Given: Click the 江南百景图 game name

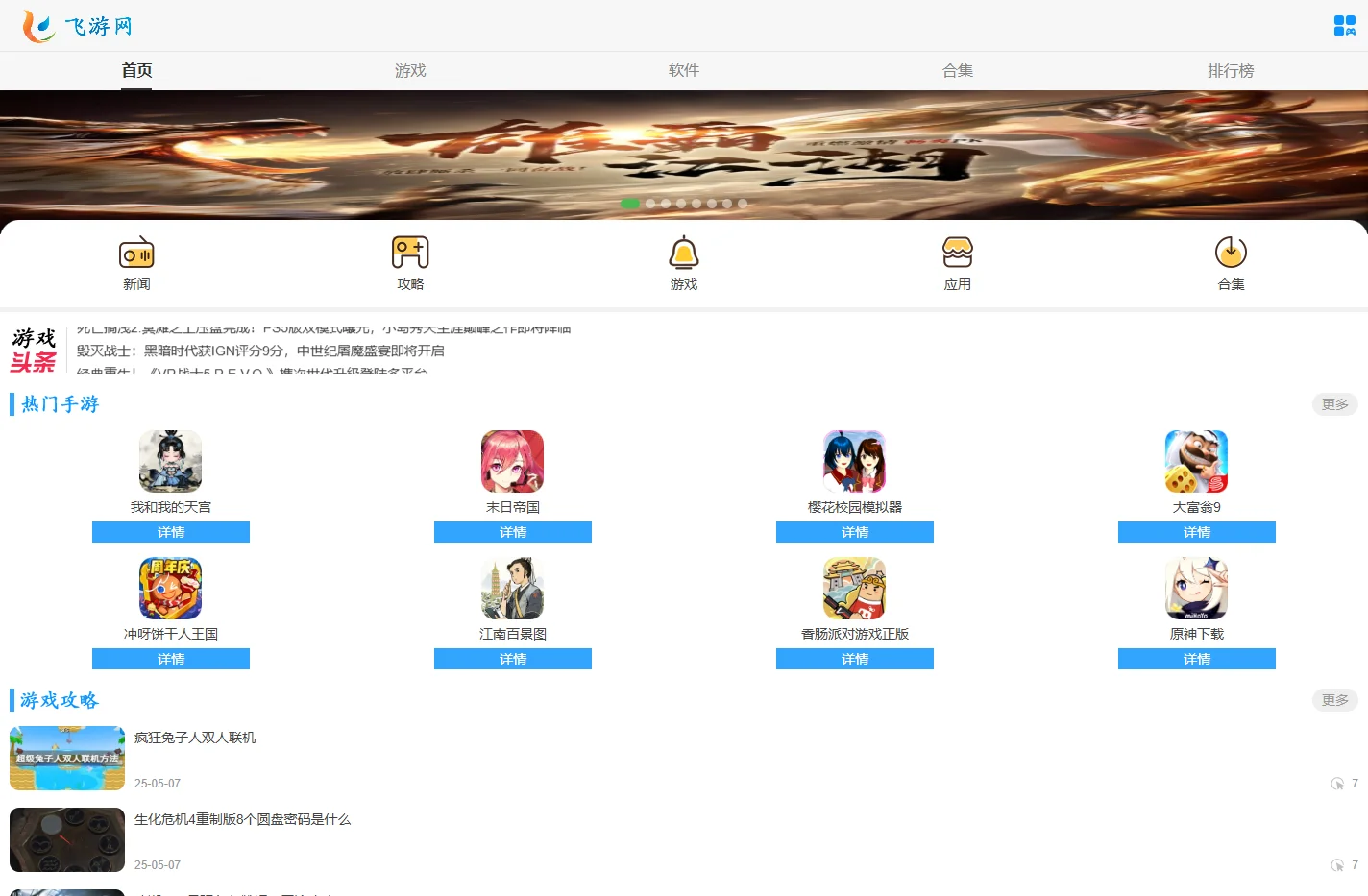Looking at the screenshot, I should click(x=513, y=634).
